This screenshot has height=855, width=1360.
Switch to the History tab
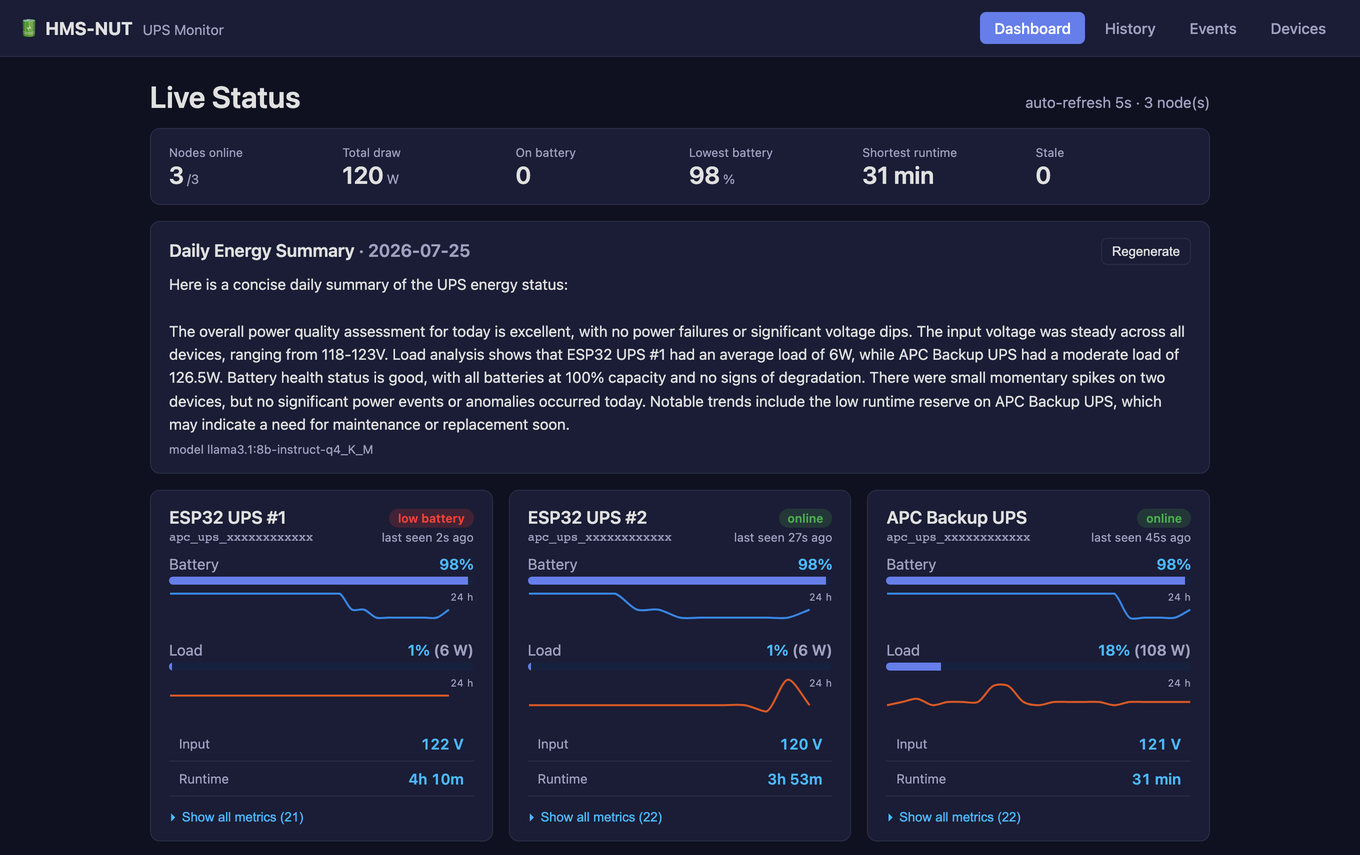point(1130,28)
